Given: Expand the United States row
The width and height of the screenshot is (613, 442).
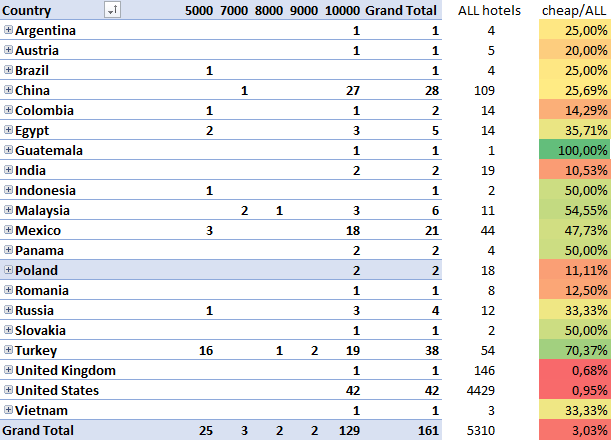Looking at the screenshot, I should click(8, 389).
